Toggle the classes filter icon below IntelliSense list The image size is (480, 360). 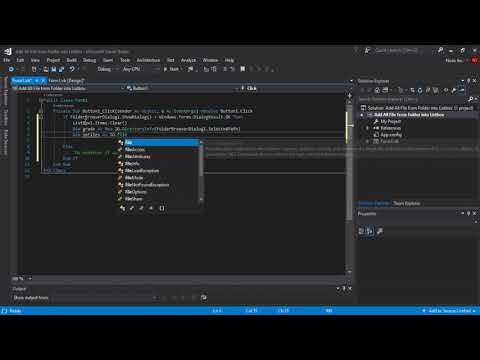tap(122, 208)
